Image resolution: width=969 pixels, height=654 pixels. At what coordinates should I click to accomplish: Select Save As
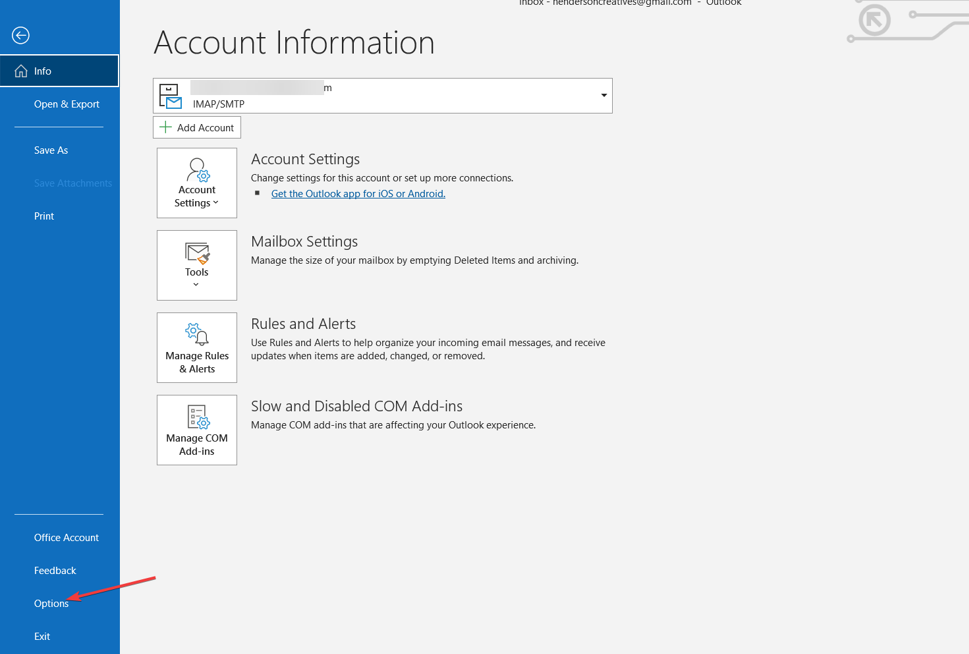pos(50,150)
